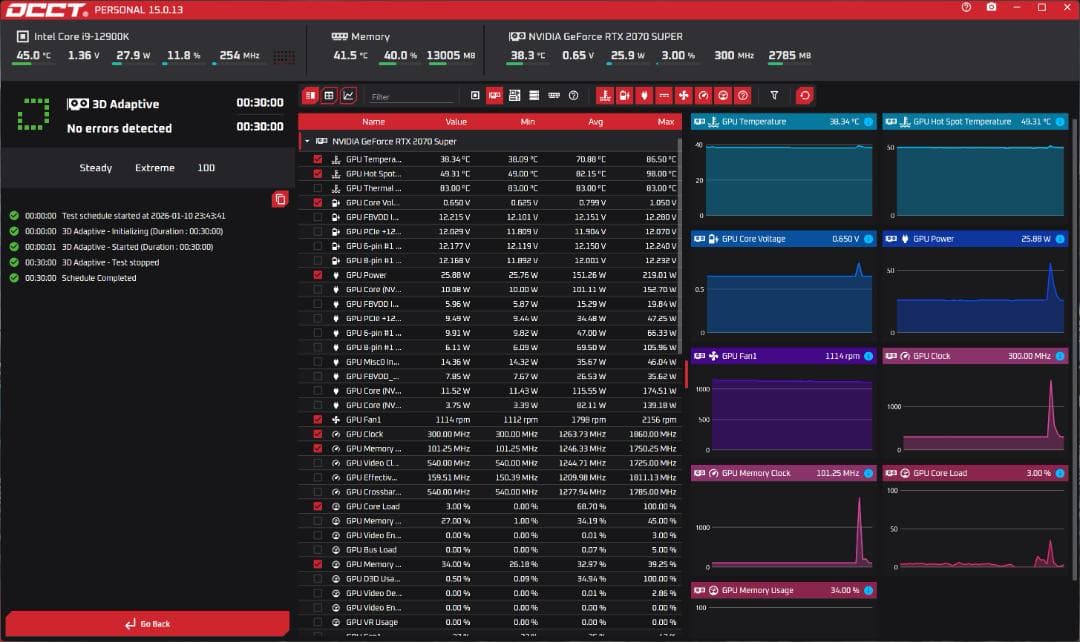
Task: Toggle the fan sensors filter icon
Action: coord(684,96)
